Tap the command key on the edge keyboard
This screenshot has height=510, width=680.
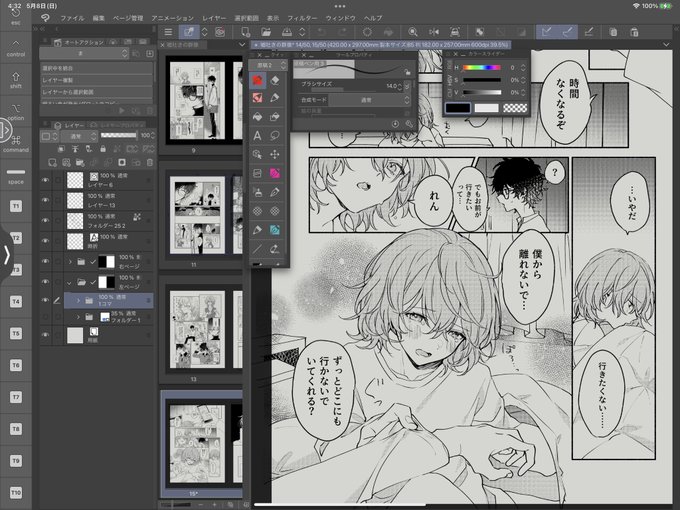[x=16, y=144]
